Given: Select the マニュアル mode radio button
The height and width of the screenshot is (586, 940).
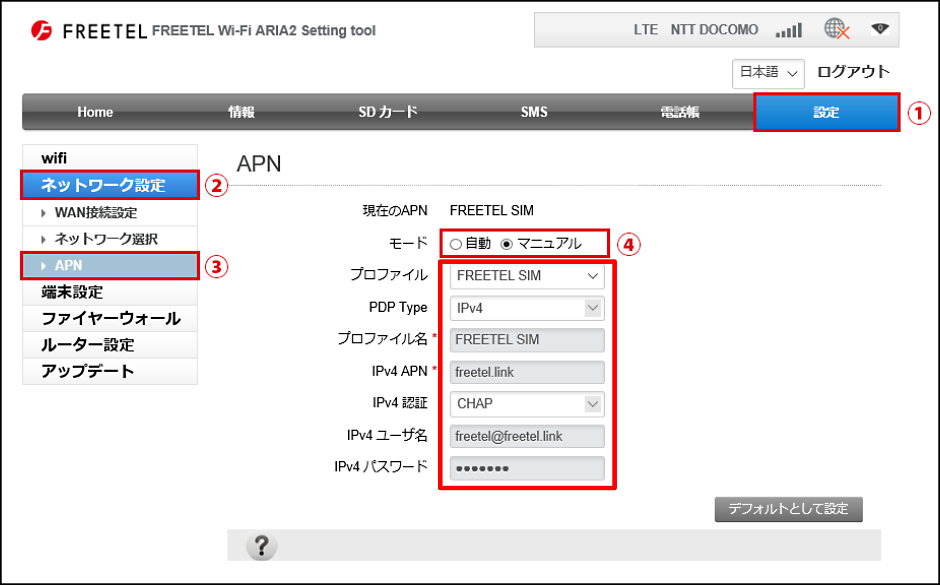Looking at the screenshot, I should point(507,244).
